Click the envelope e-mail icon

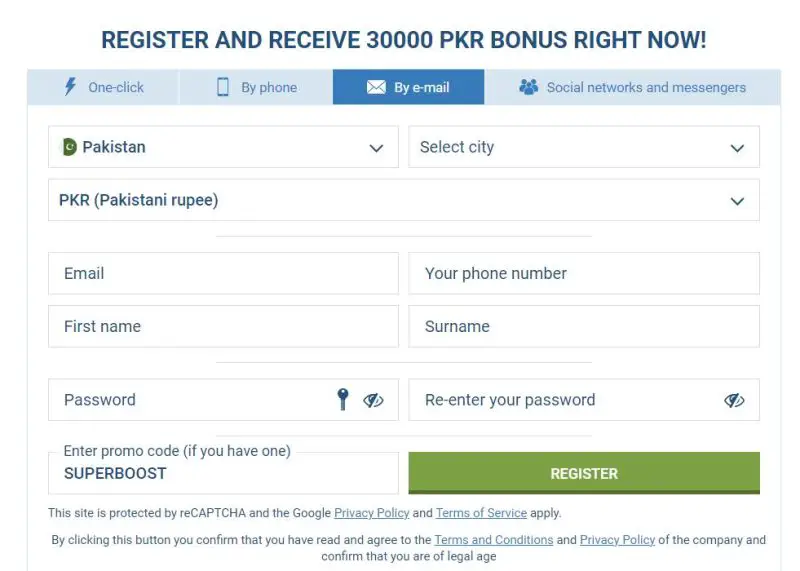[376, 87]
